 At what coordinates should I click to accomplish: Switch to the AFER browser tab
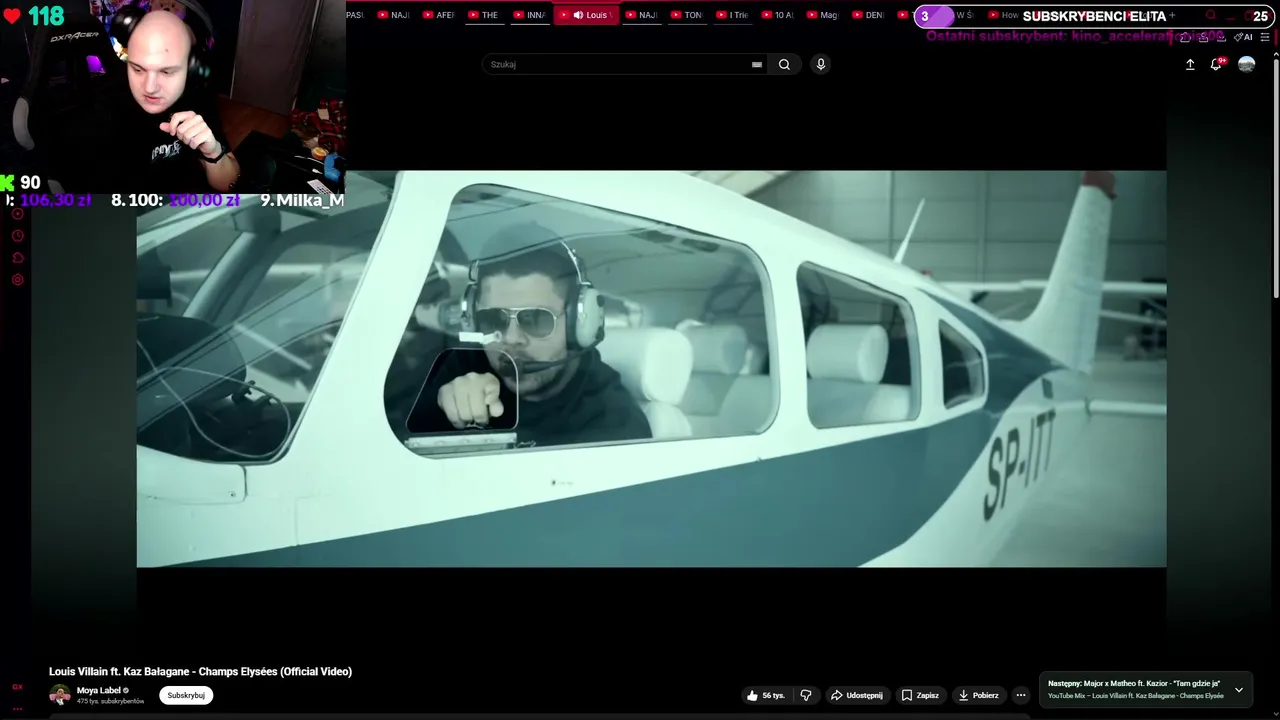[438, 15]
